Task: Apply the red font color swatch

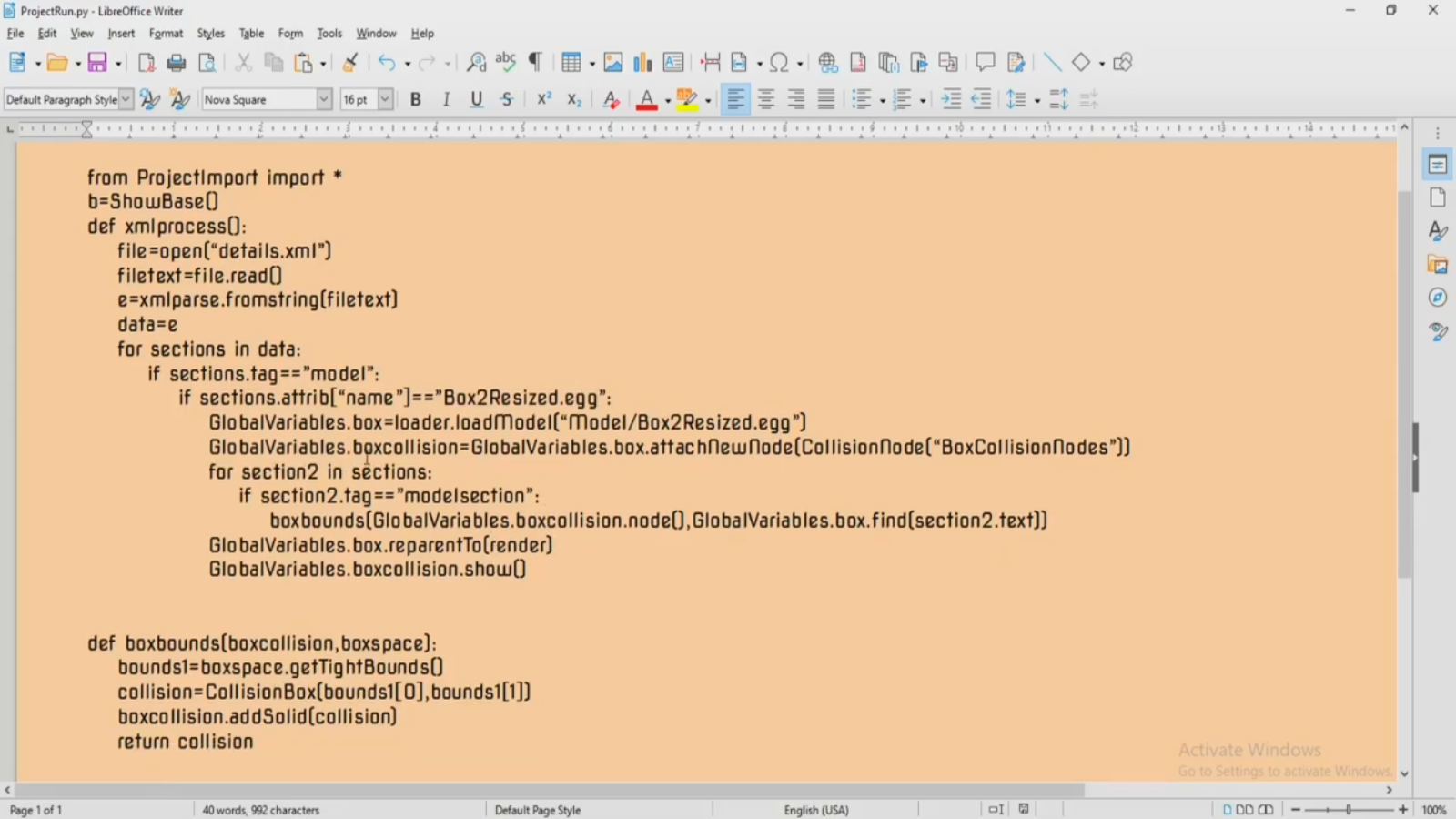Action: tap(647, 99)
